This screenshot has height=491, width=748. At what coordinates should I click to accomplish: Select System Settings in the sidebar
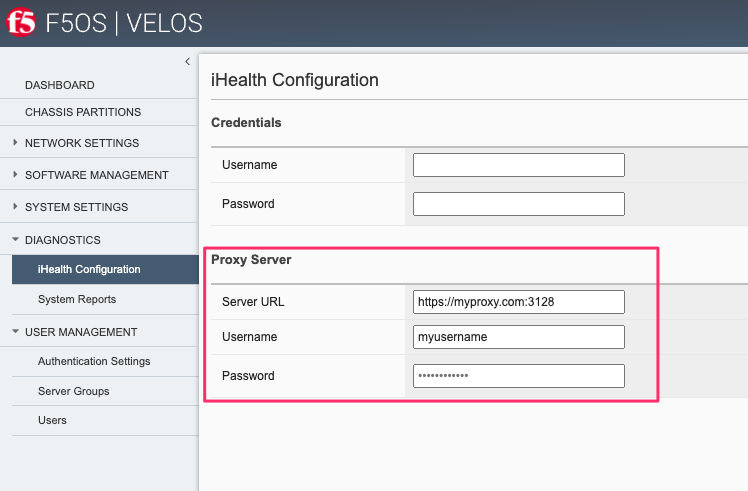pyautogui.click(x=76, y=207)
